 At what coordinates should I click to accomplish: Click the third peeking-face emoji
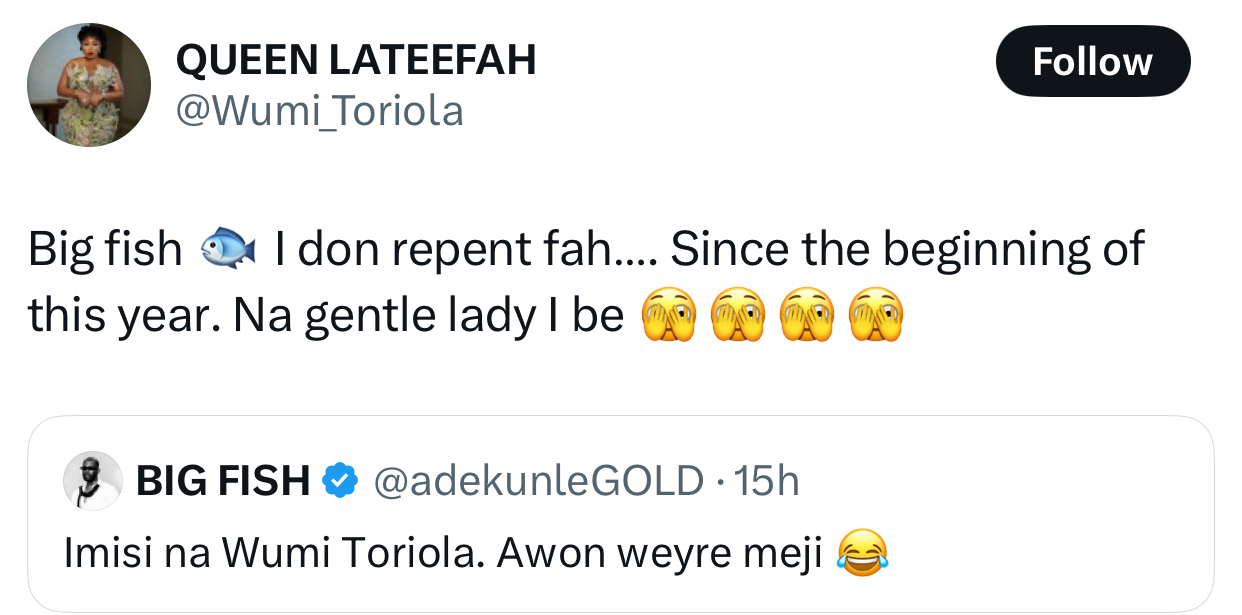[x=806, y=317]
